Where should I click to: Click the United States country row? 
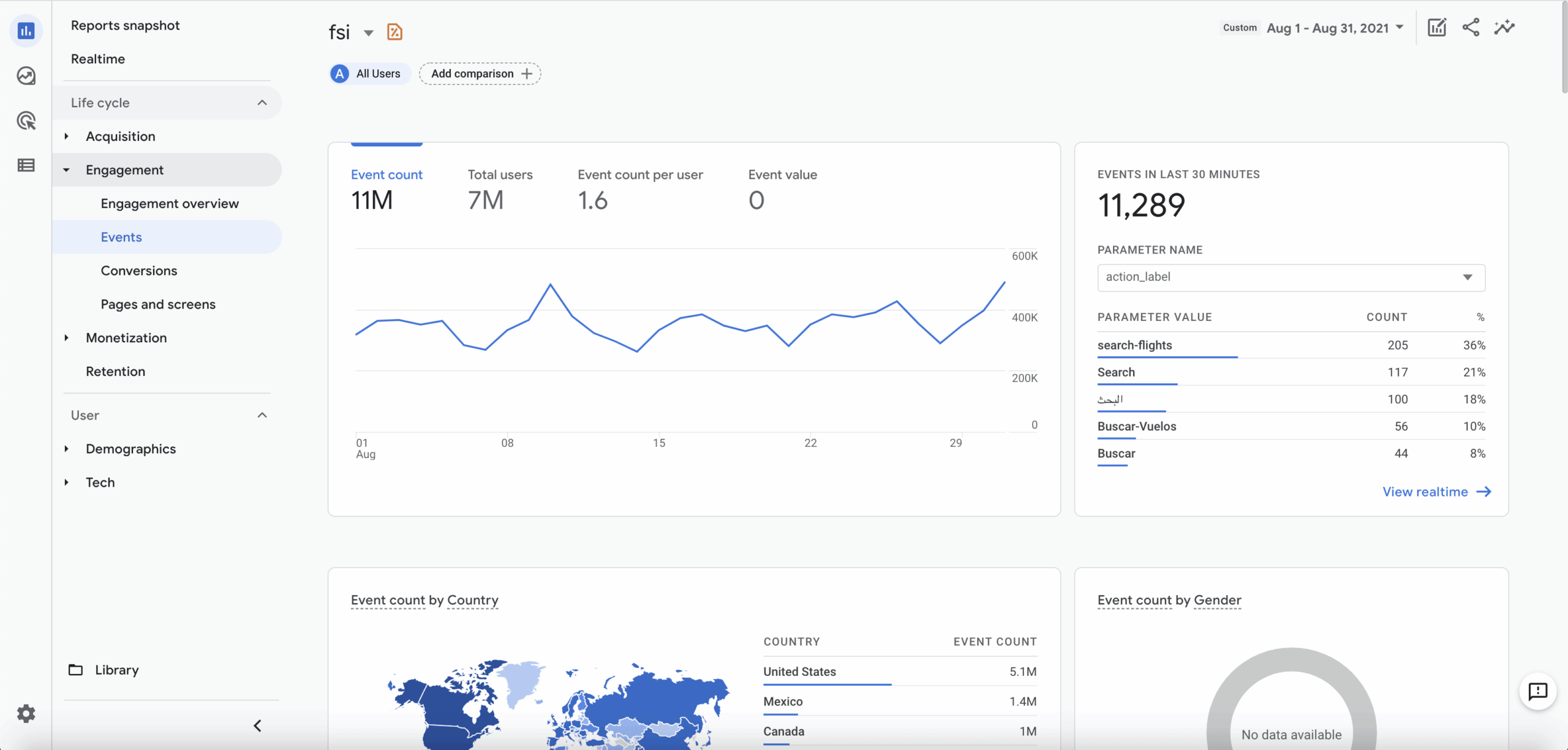(900, 672)
